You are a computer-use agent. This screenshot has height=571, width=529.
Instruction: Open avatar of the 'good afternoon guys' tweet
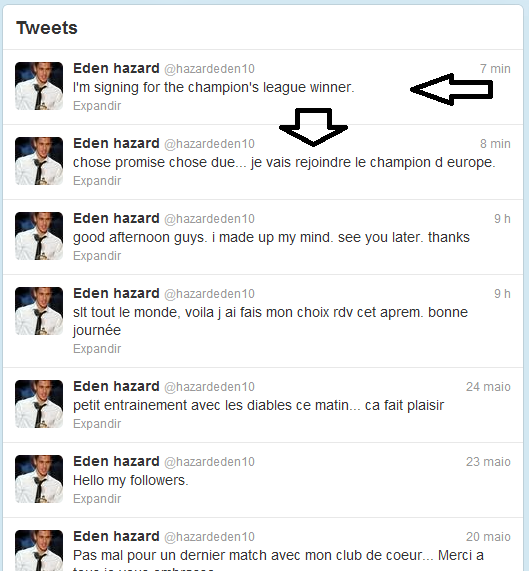(x=39, y=236)
